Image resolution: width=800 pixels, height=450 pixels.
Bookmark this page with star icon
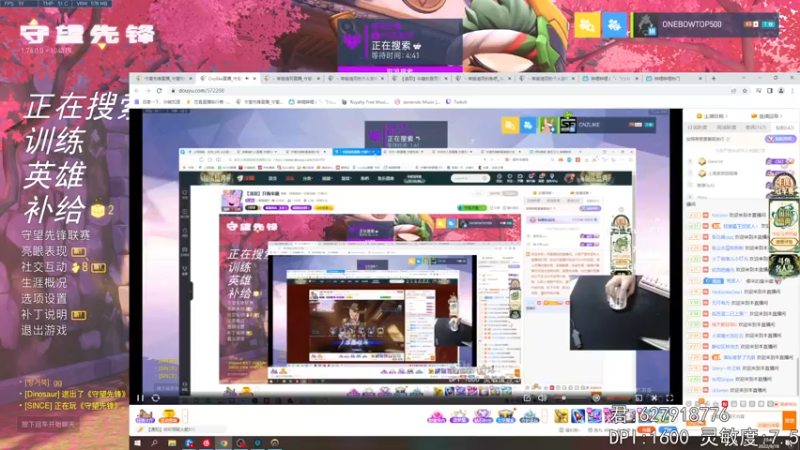(x=745, y=90)
